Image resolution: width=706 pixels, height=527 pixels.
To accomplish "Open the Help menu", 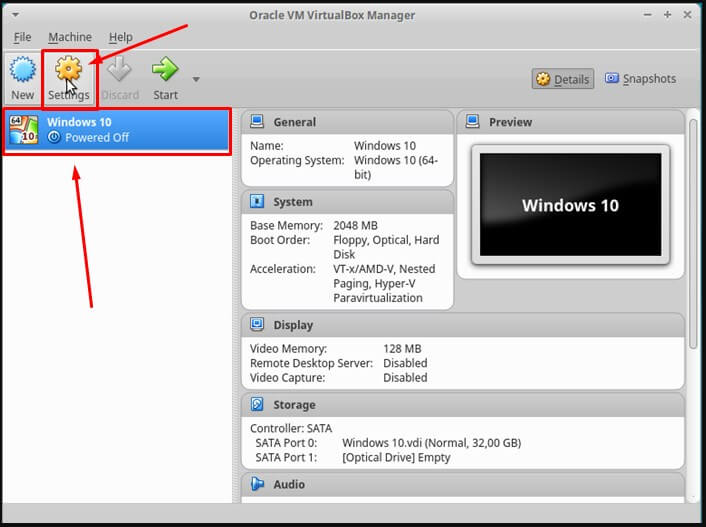I will (121, 37).
